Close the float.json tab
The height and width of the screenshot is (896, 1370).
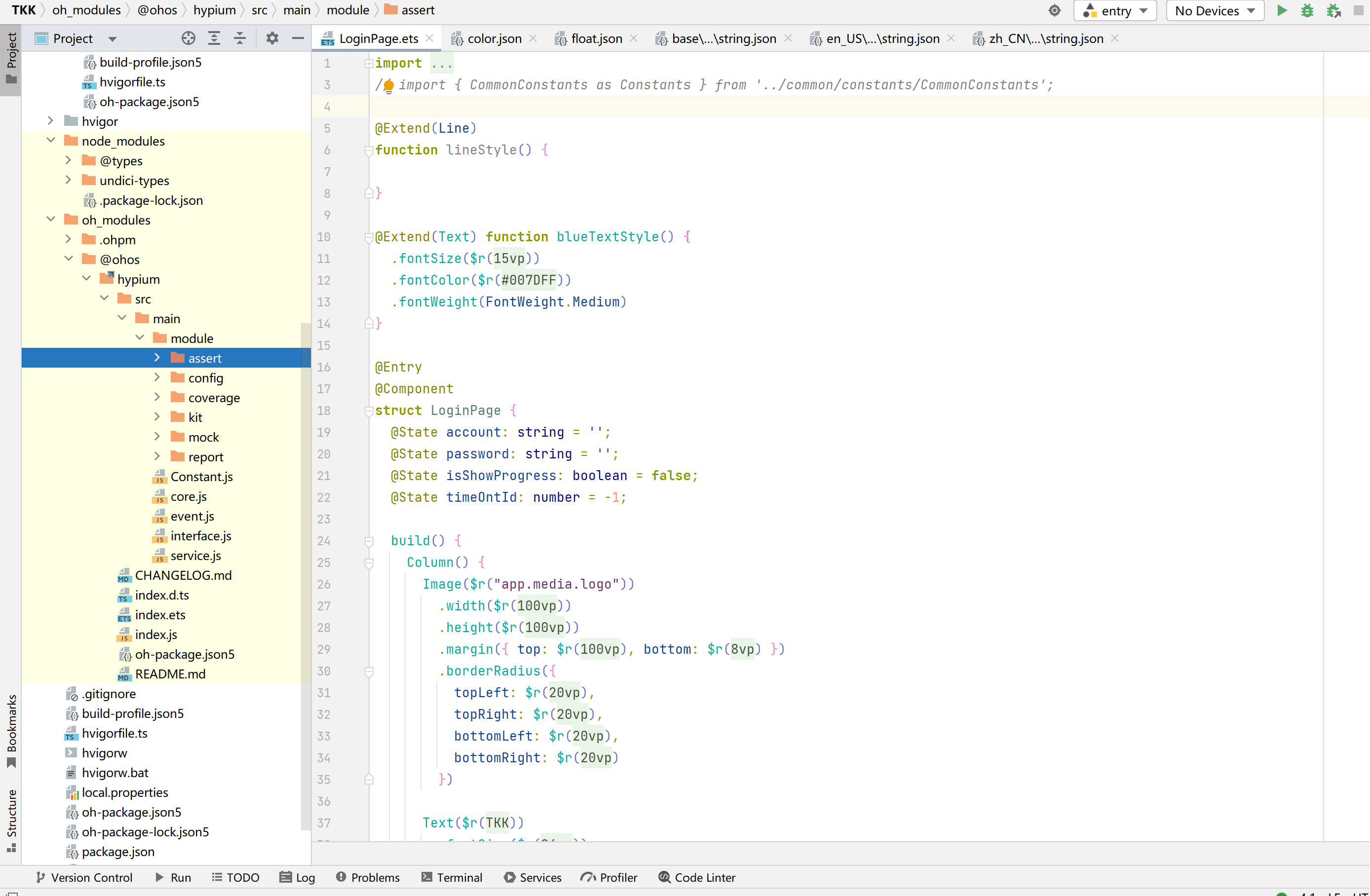tap(634, 38)
